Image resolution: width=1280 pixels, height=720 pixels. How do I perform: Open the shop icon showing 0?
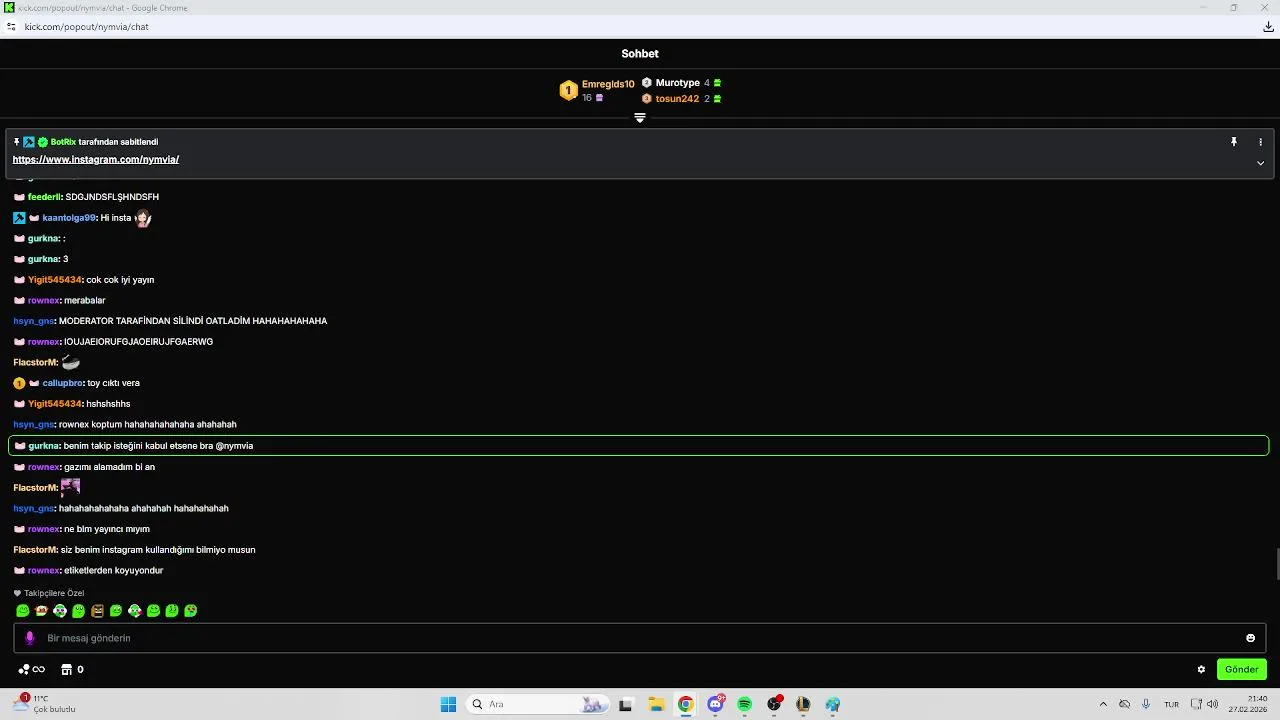[x=72, y=670]
